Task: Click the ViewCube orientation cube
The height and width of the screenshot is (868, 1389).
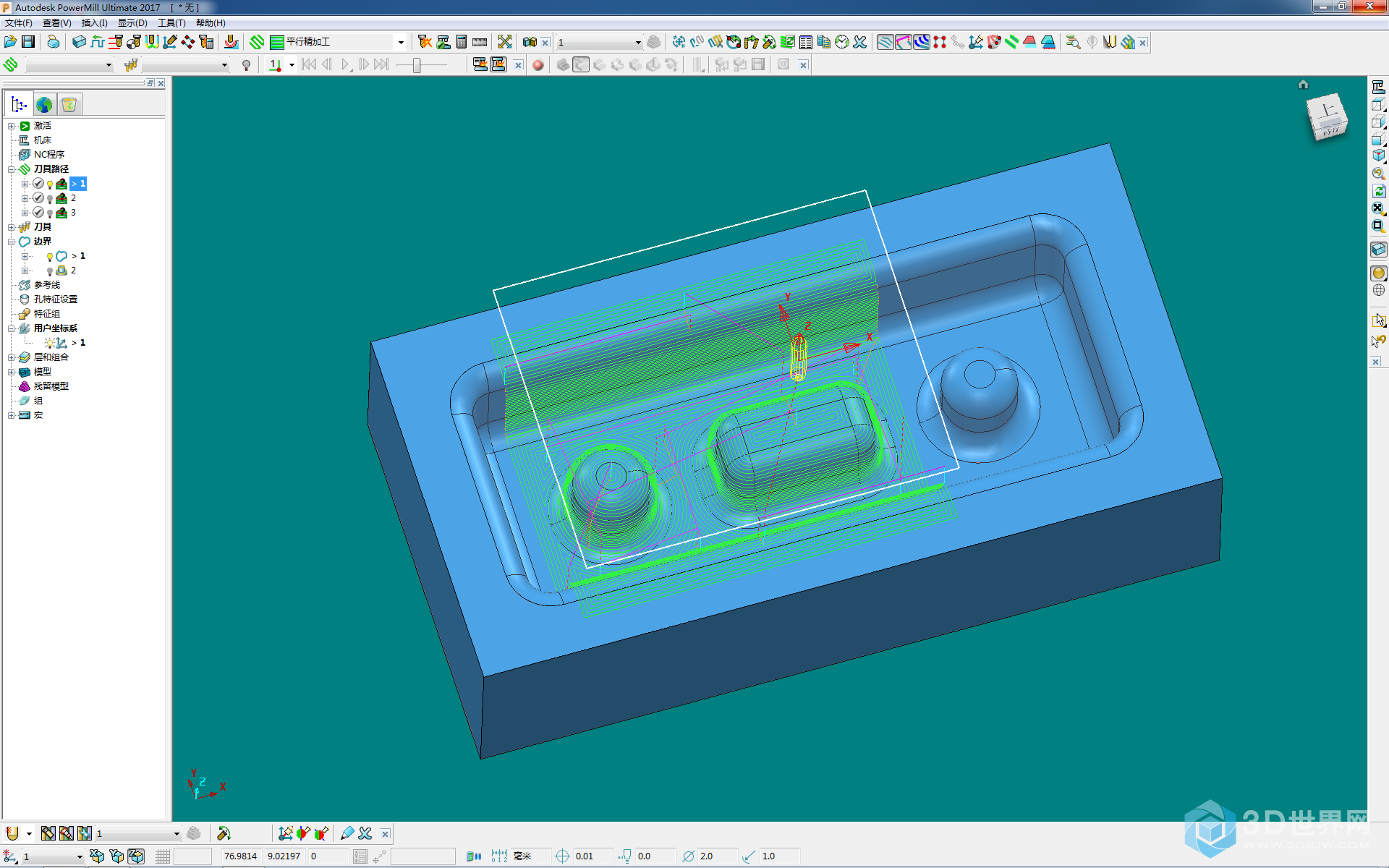Action: [1328, 117]
